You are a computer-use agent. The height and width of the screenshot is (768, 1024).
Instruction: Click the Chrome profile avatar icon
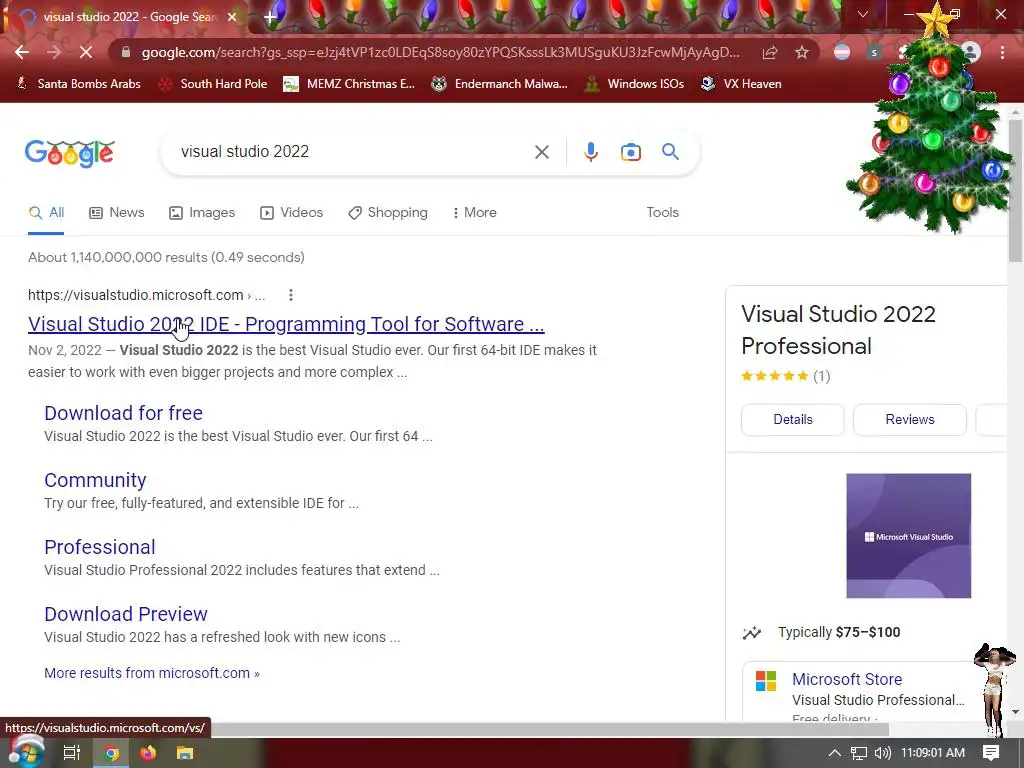click(x=971, y=52)
